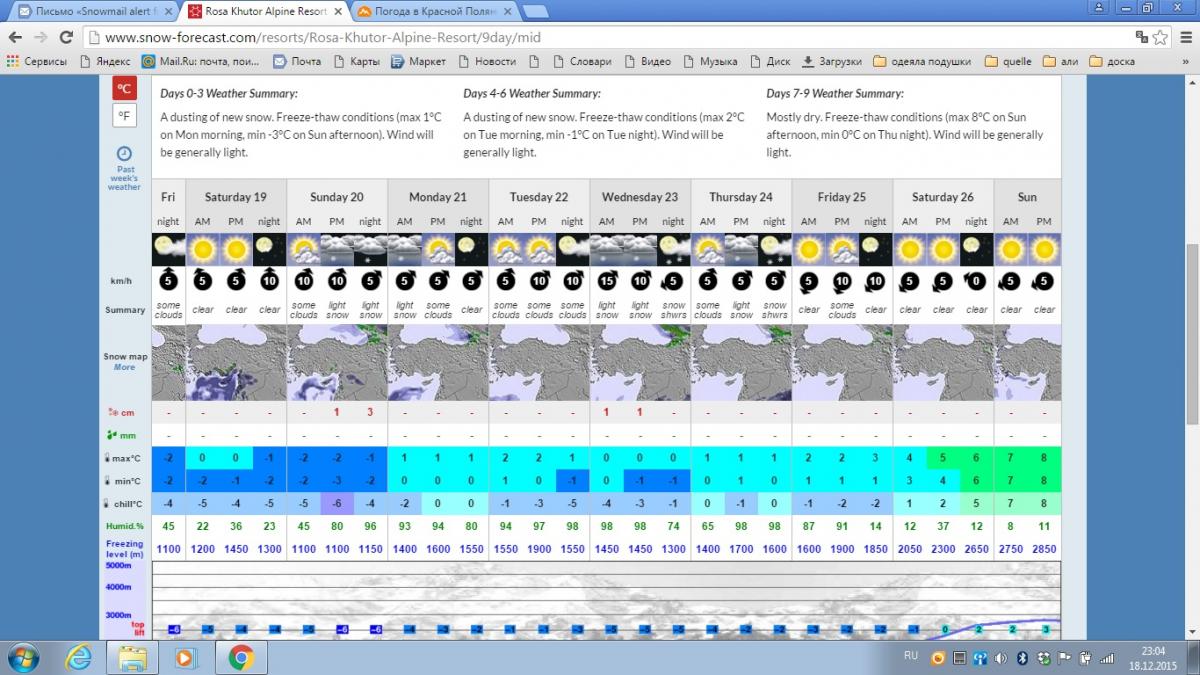
Task: Click the browser Forward arrow
Action: 41,37
